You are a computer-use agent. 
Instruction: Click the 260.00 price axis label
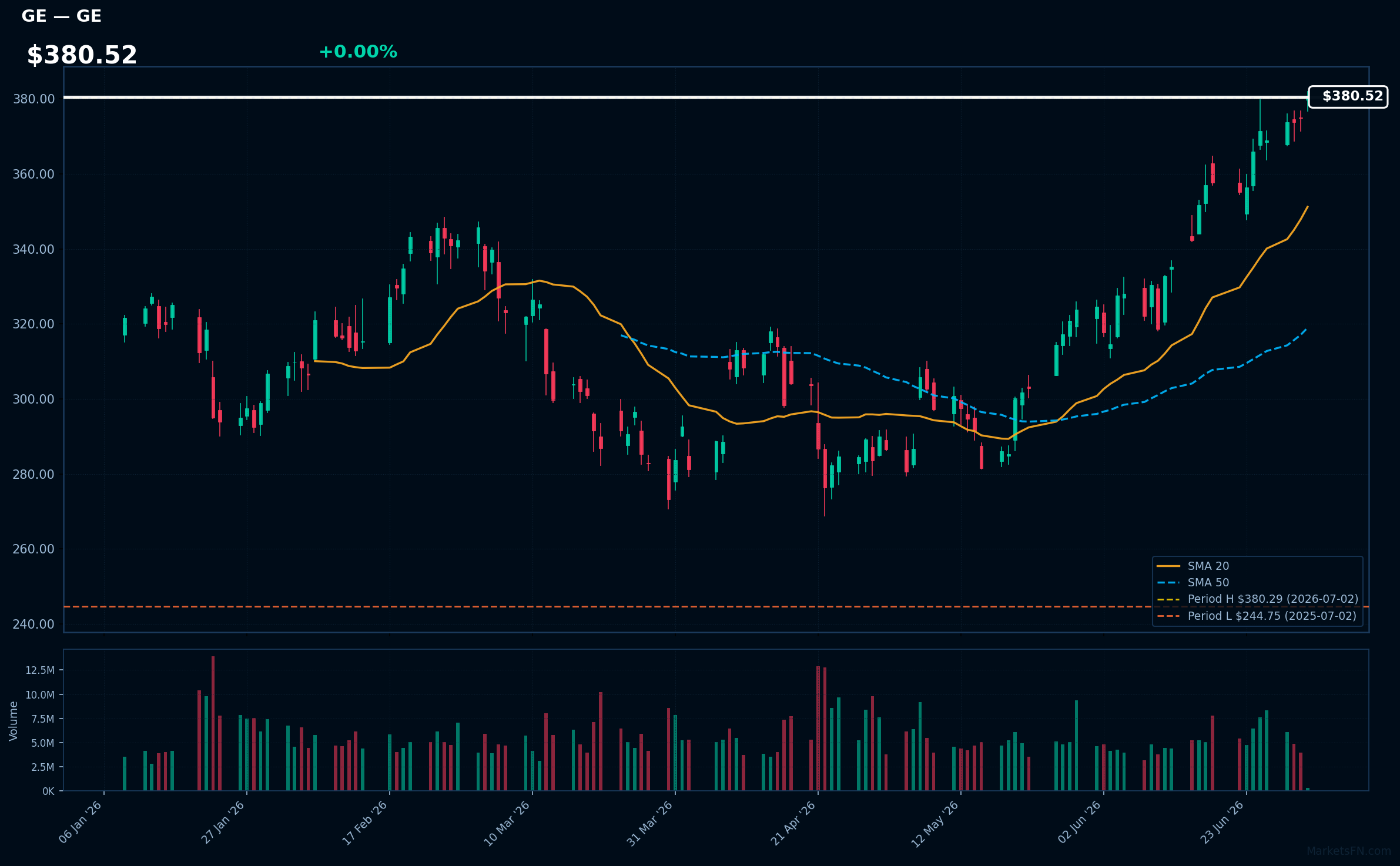tap(34, 549)
